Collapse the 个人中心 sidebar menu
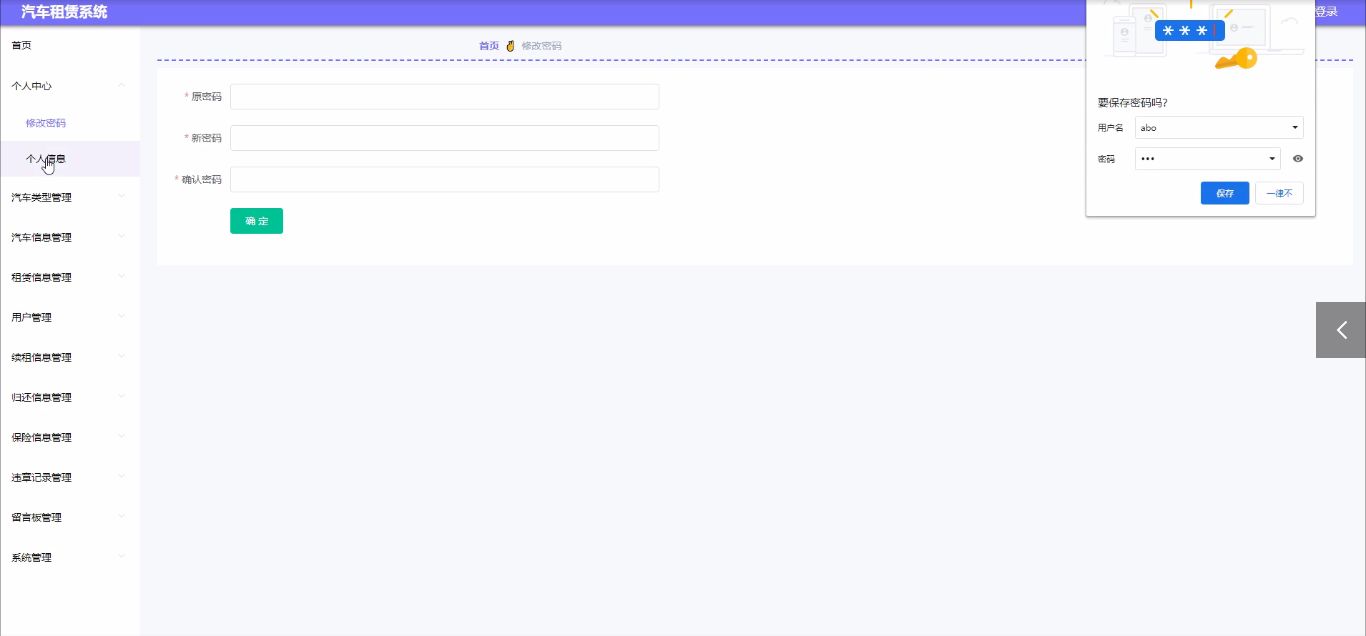1366x636 pixels. 70,86
